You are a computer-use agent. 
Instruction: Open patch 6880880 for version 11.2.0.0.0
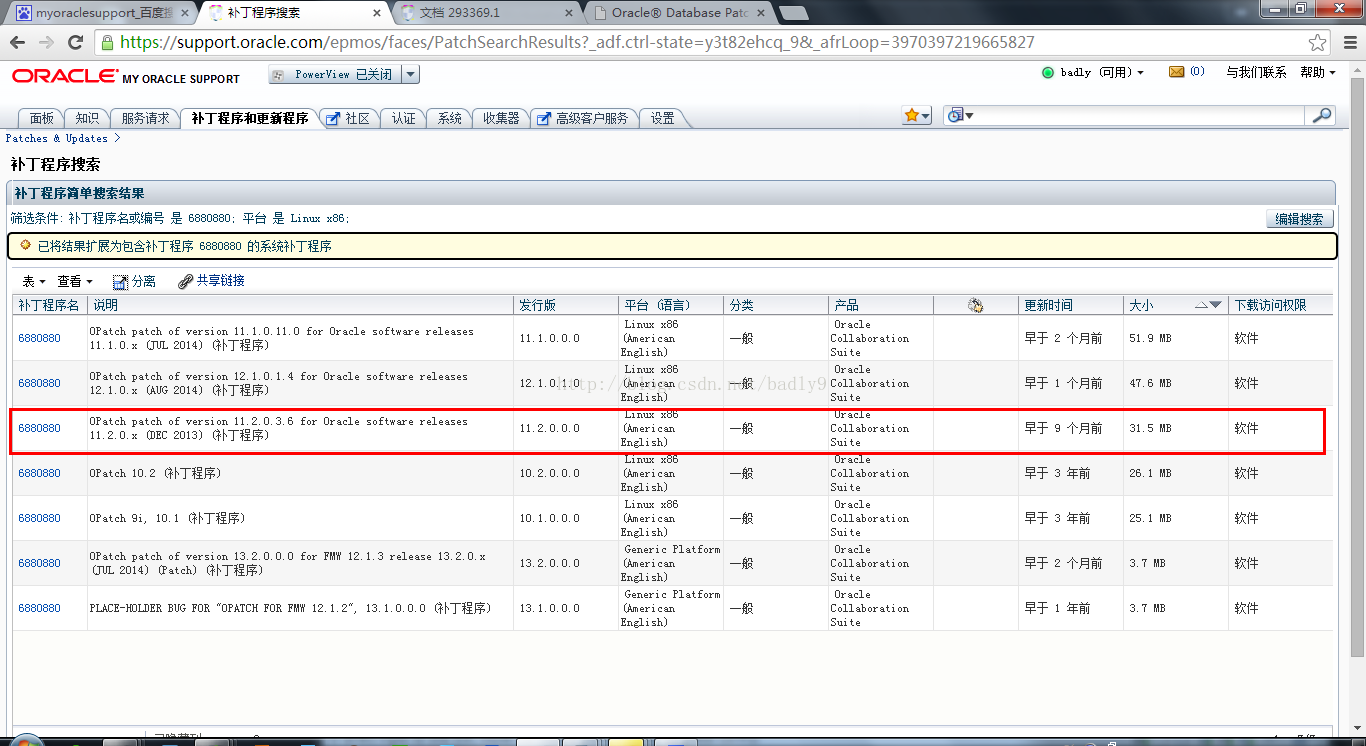click(x=39, y=428)
